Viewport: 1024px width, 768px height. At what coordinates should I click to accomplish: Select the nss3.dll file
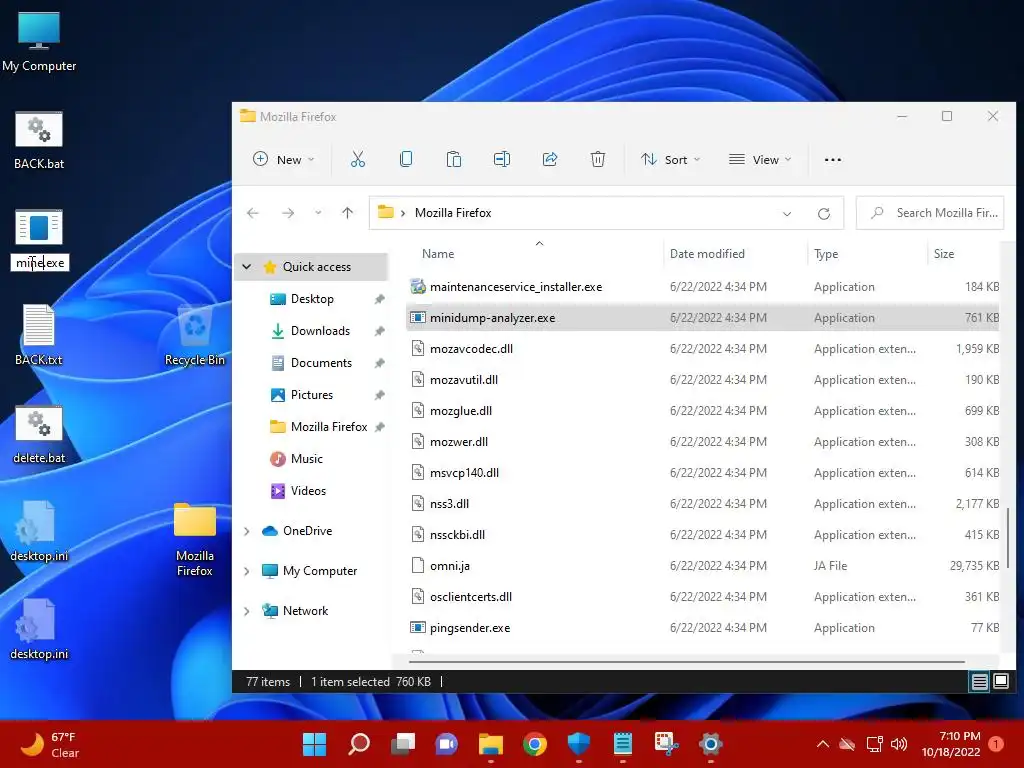[x=702, y=504]
